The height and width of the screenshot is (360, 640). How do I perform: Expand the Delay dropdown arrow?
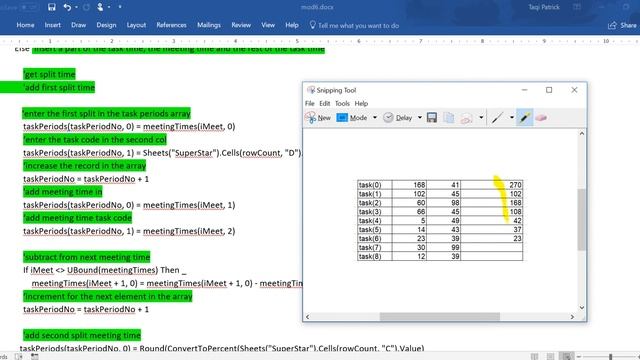[x=420, y=118]
